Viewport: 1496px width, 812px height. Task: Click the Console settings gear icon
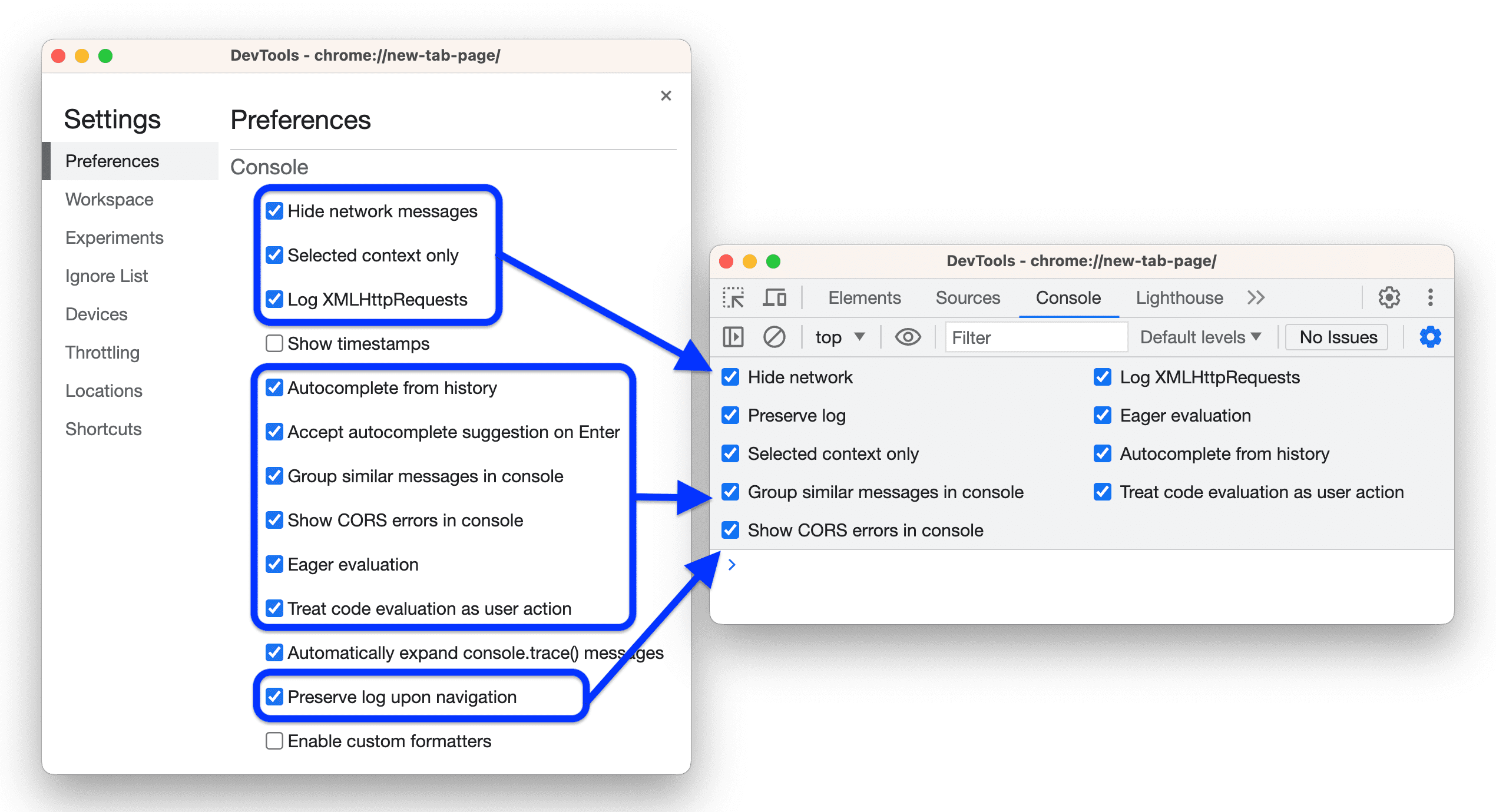[1432, 337]
